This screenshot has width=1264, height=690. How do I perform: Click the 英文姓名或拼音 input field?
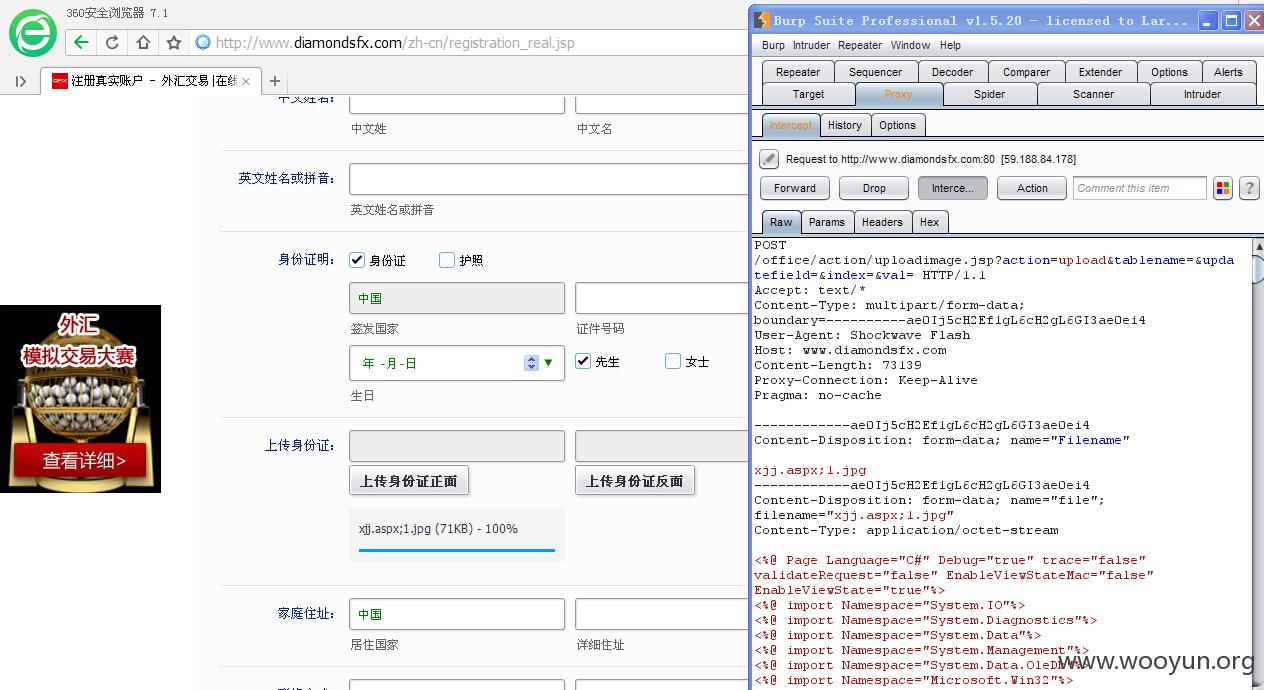(548, 179)
